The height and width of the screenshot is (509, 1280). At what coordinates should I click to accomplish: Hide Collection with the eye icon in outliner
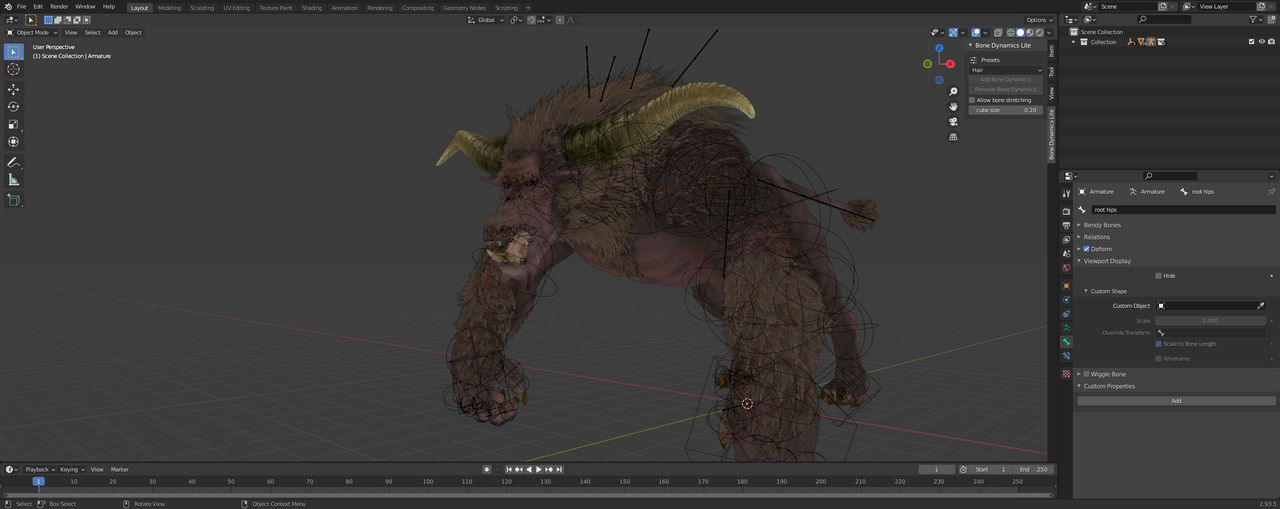coord(1261,42)
